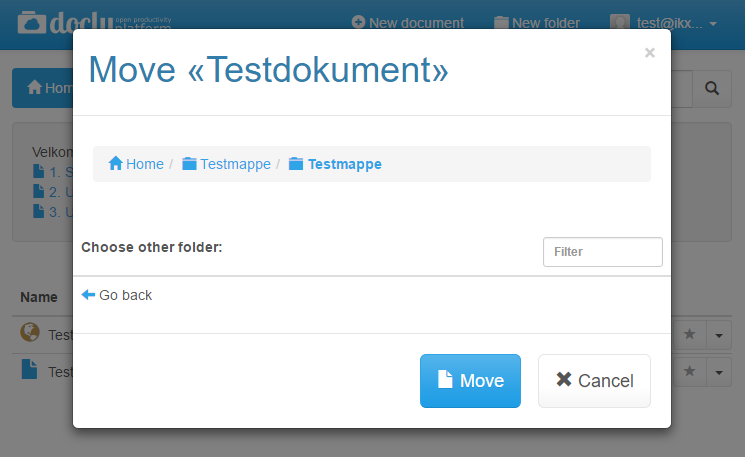The height and width of the screenshot is (457, 745).
Task: Click the folder icon beside New folder
Action: tap(501, 22)
